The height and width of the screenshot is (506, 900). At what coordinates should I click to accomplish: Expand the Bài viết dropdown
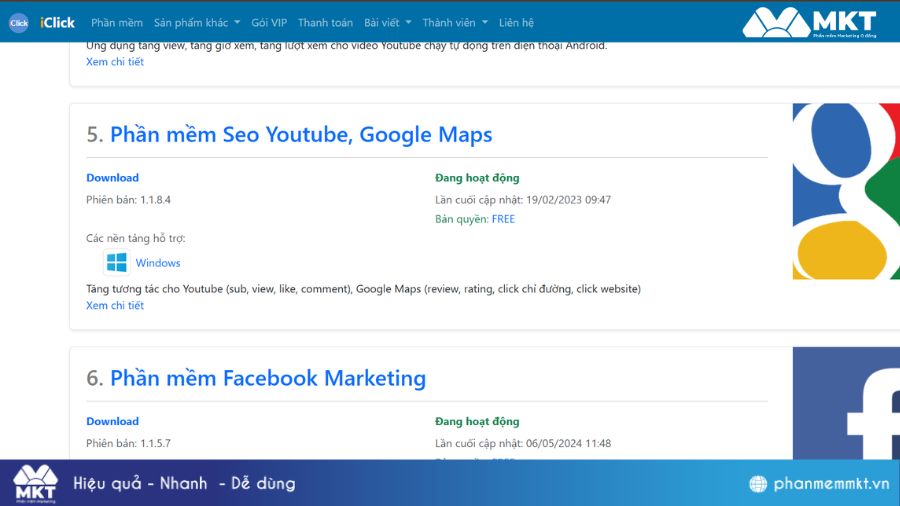[387, 22]
